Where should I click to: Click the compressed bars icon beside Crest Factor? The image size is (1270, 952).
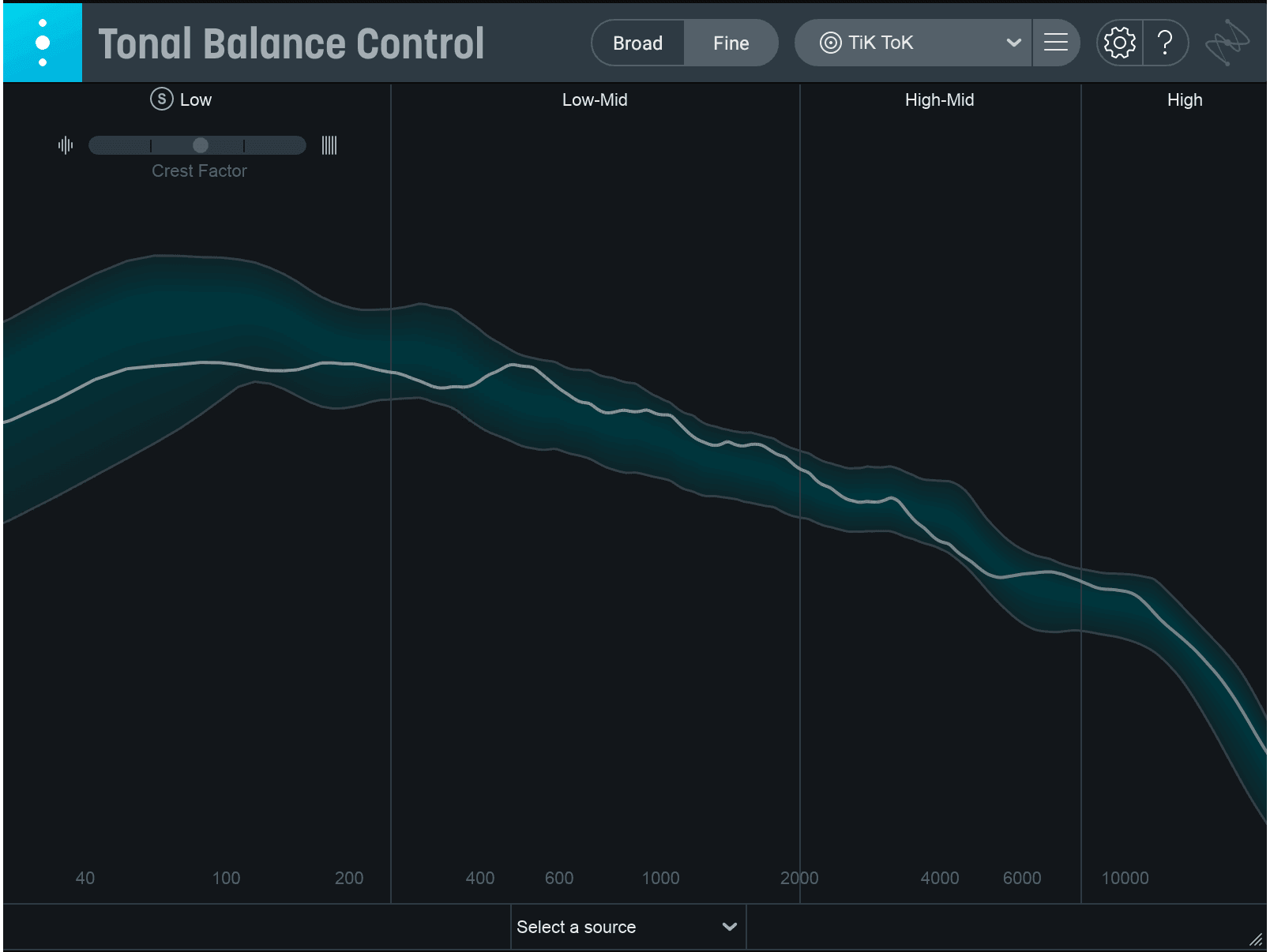[329, 145]
